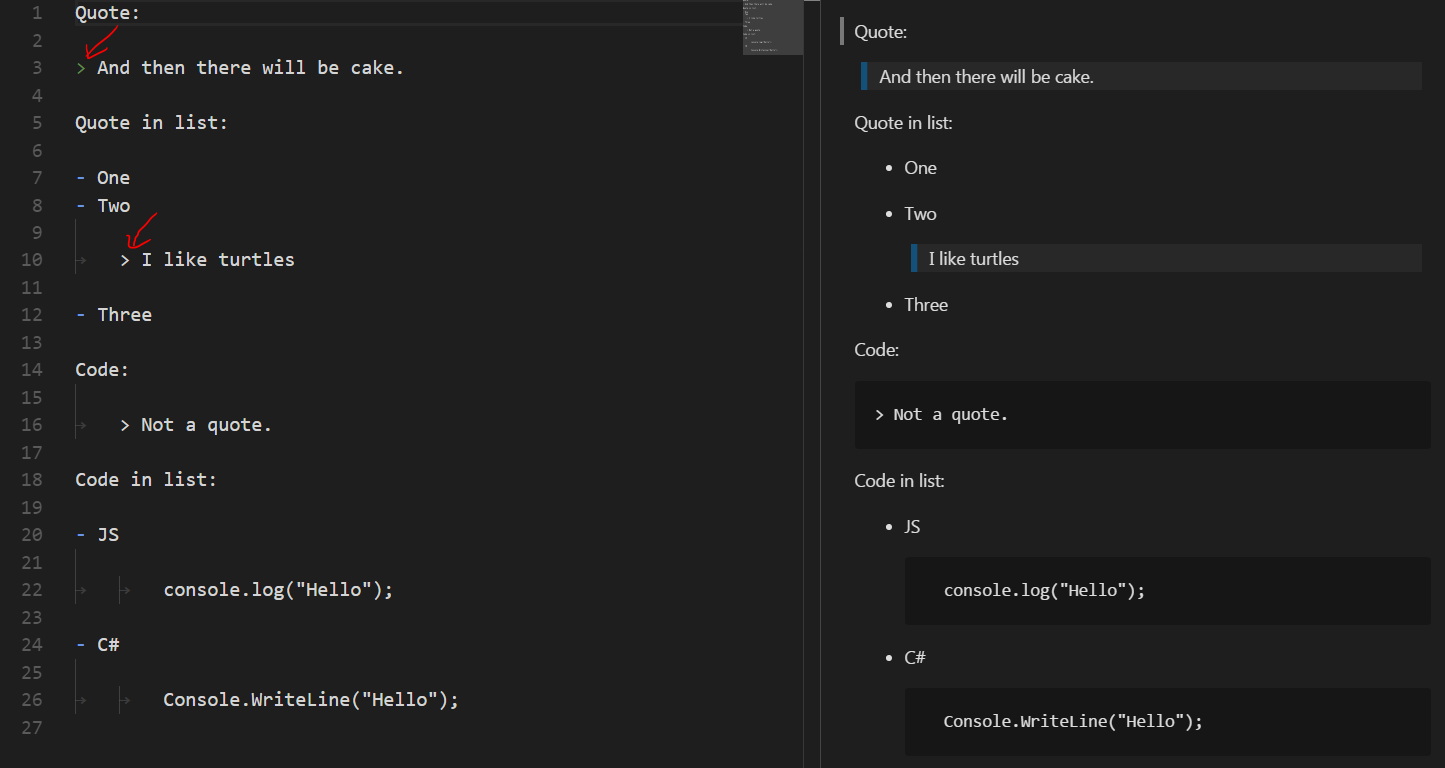Image resolution: width=1445 pixels, height=768 pixels.
Task: Click "I like turtles" on editor line 10
Action: (x=218, y=260)
